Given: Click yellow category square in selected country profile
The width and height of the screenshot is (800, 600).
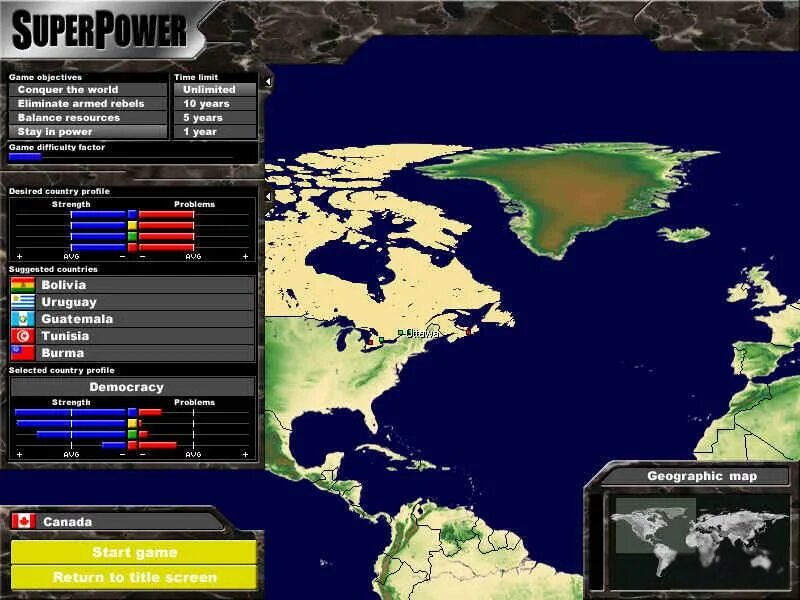Looking at the screenshot, I should [x=132, y=423].
